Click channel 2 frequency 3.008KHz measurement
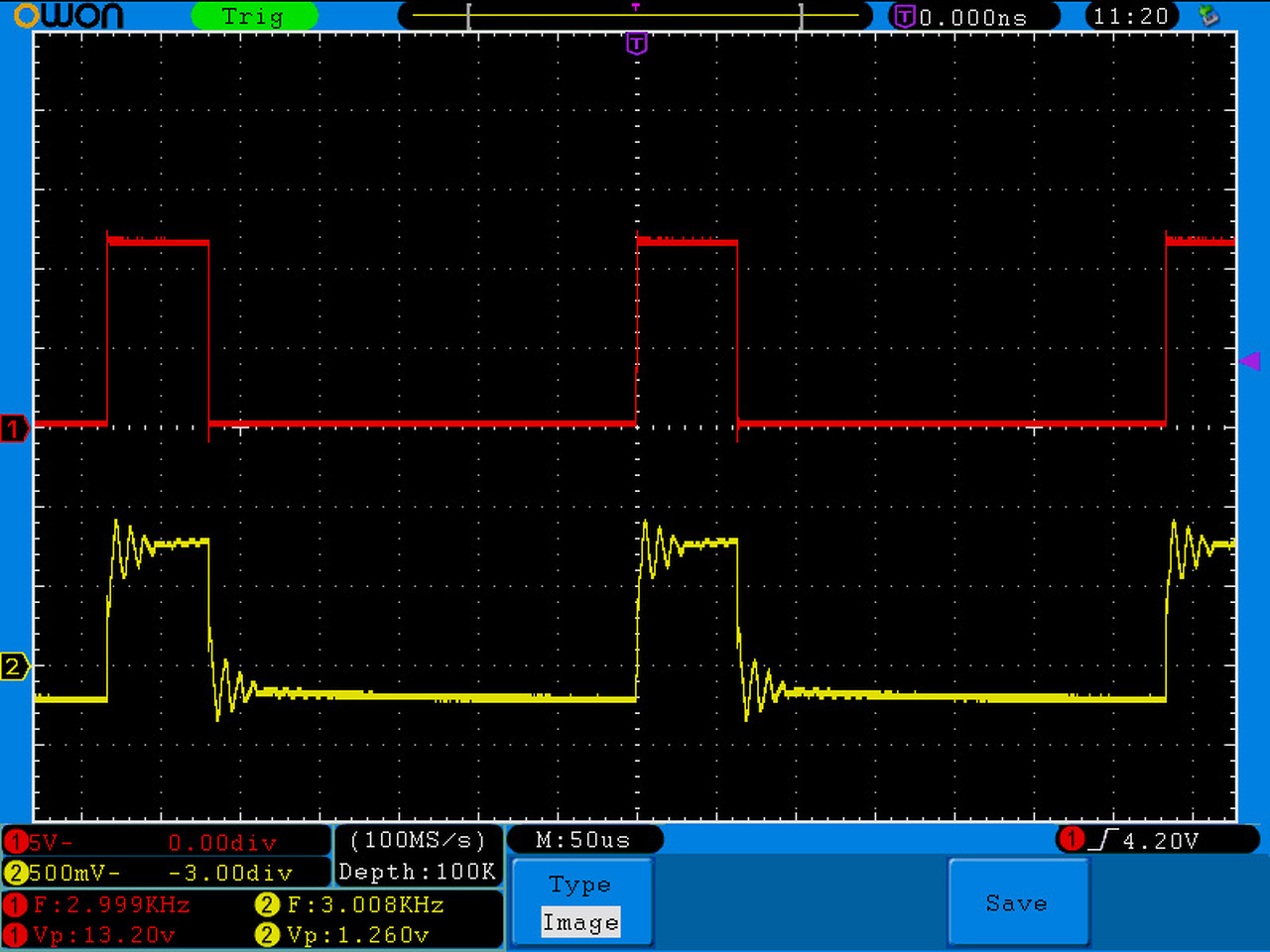This screenshot has width=1270, height=952. coord(365,904)
